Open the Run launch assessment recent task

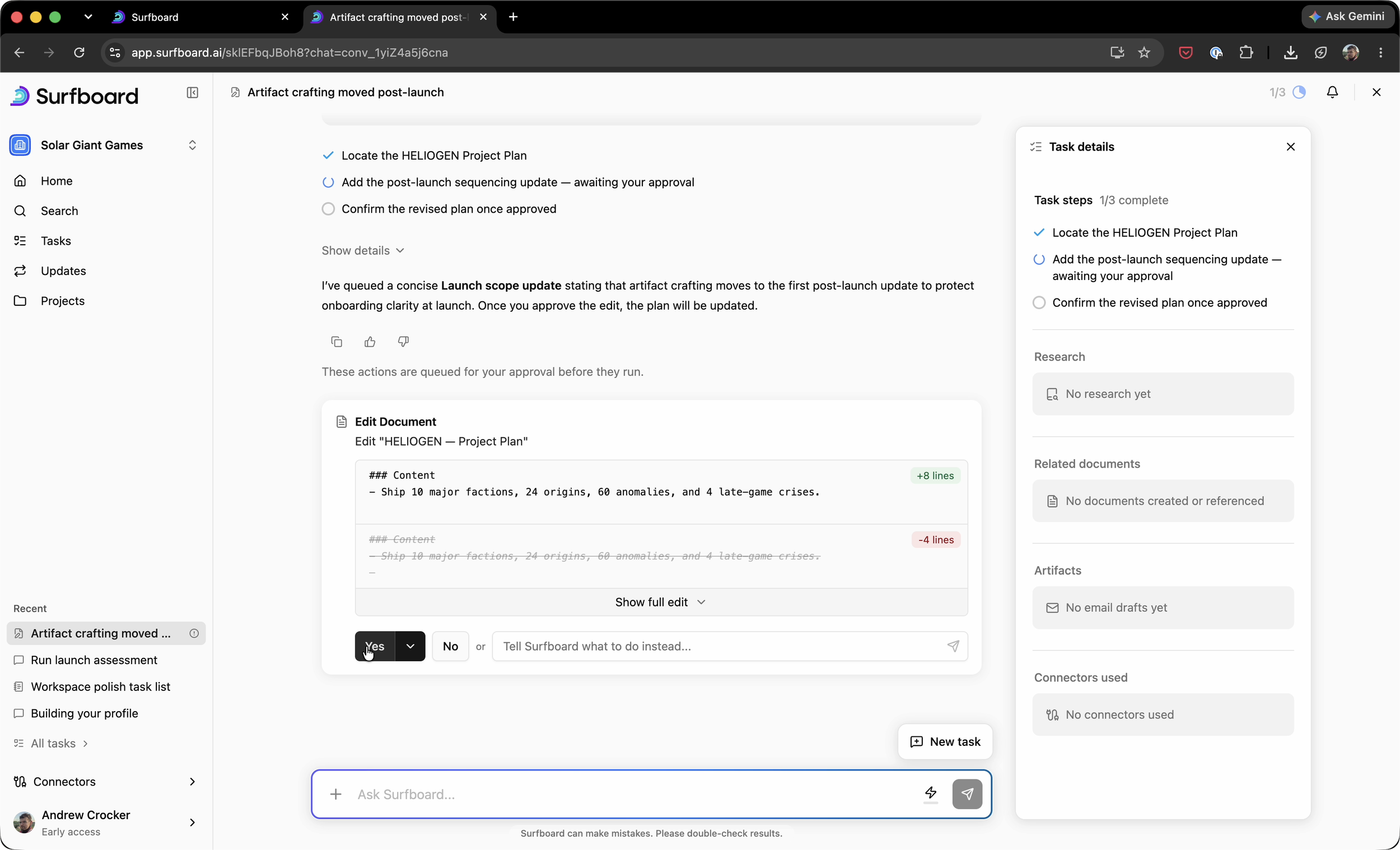click(x=106, y=660)
